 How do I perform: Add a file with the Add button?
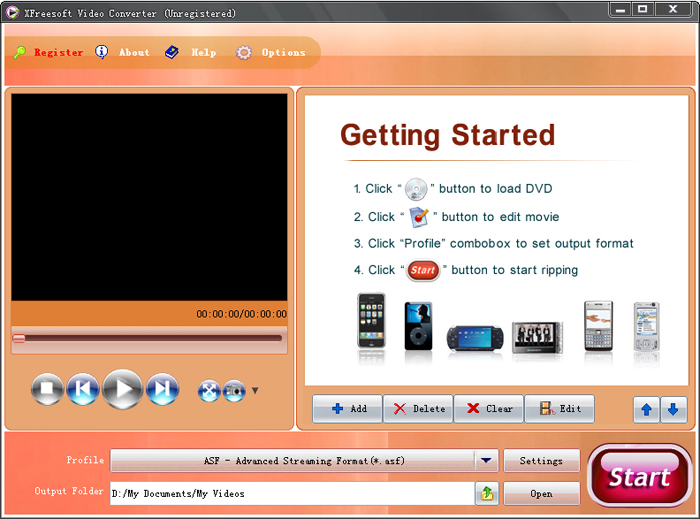click(x=347, y=408)
